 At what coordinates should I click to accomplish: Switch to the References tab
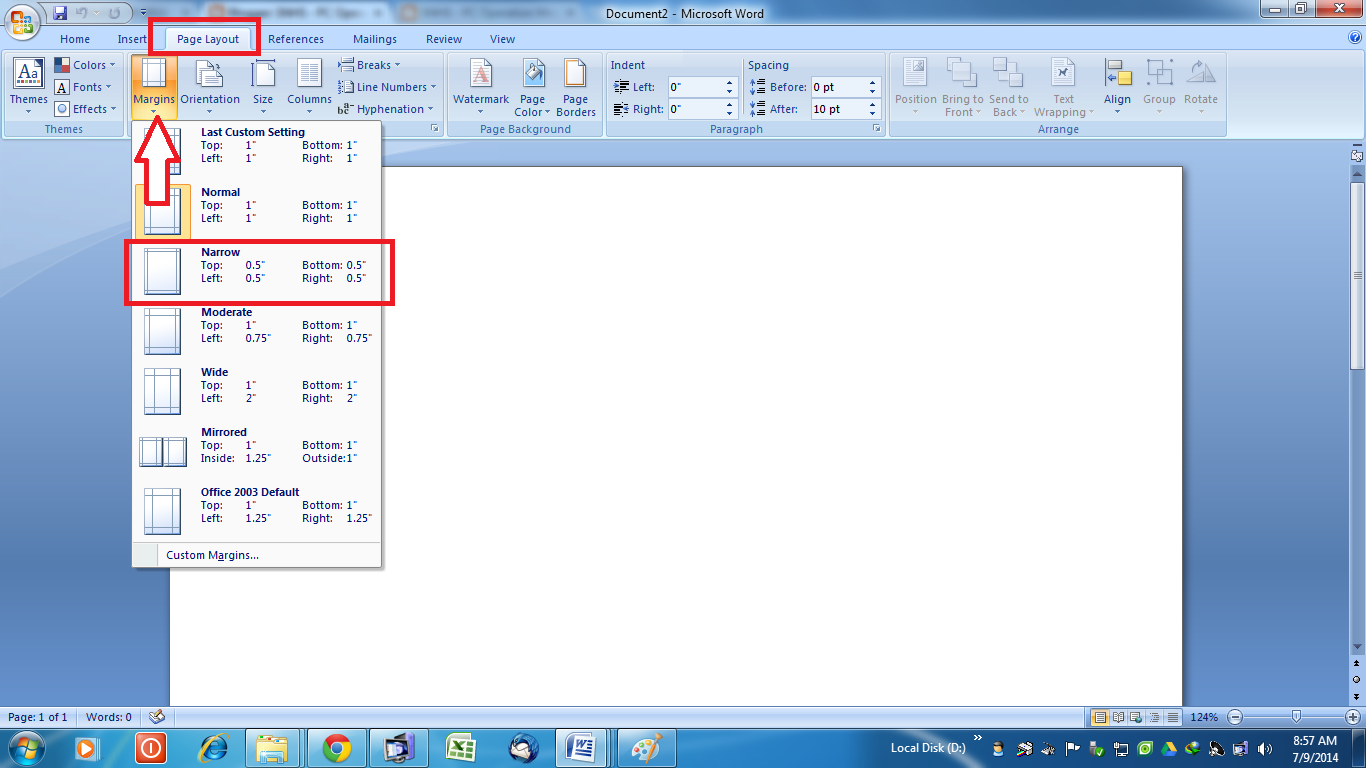coord(296,39)
